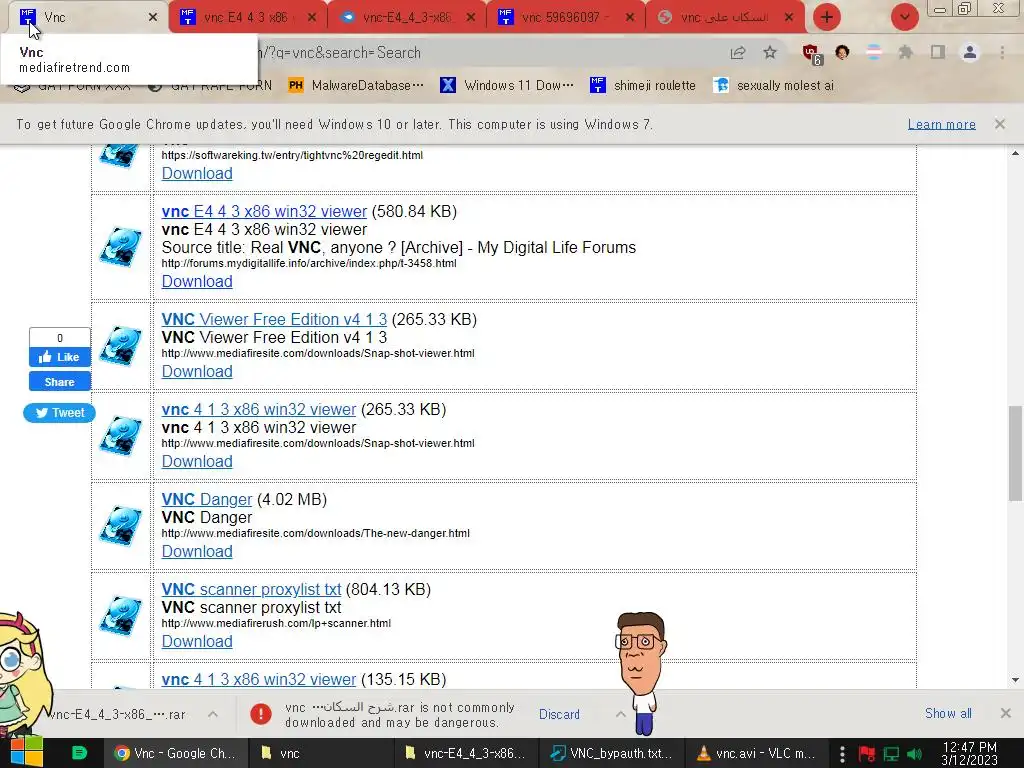1024x768 pixels.
Task: Discard the dangerous rar download
Action: pos(559,714)
